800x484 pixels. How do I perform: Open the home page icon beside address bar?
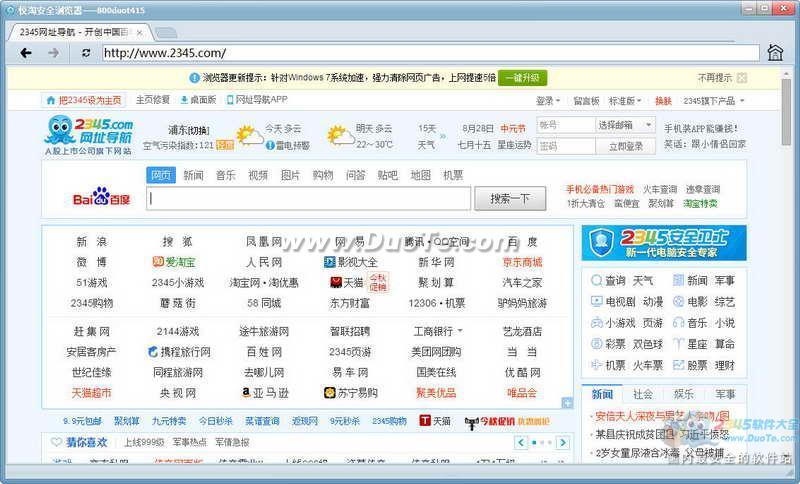pyautogui.click(x=775, y=53)
